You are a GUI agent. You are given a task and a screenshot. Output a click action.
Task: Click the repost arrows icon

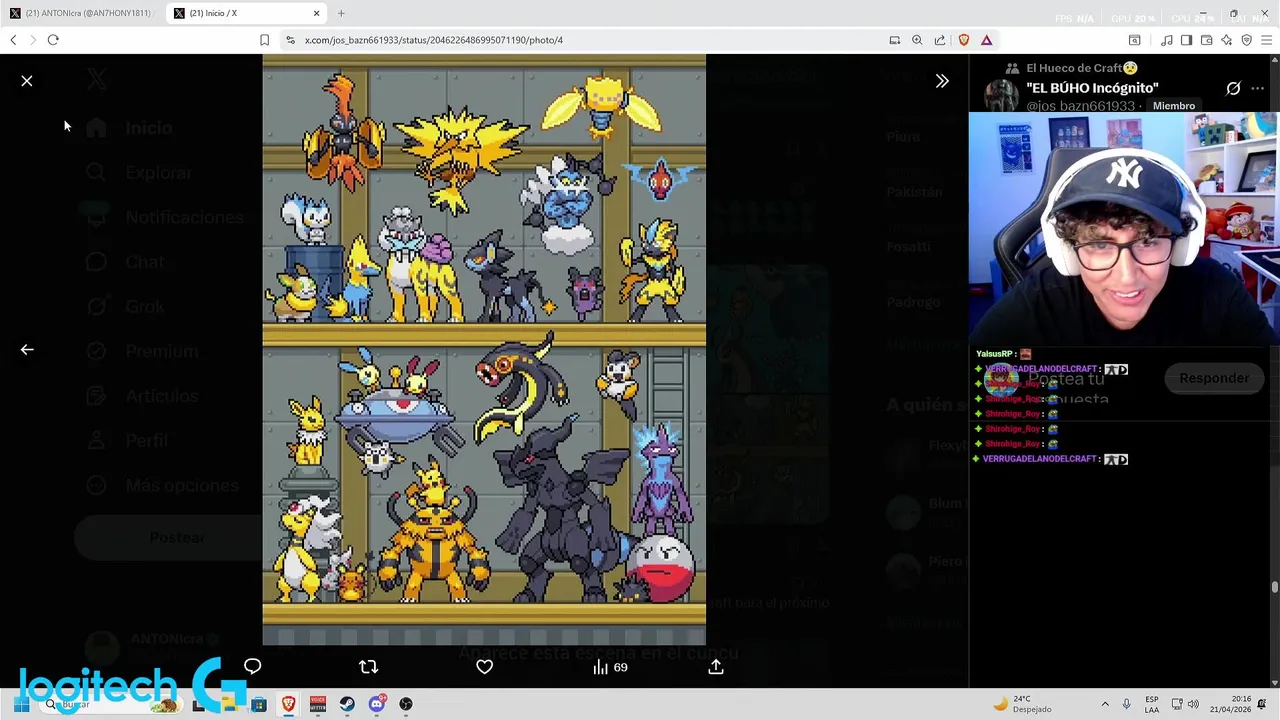[x=368, y=667]
